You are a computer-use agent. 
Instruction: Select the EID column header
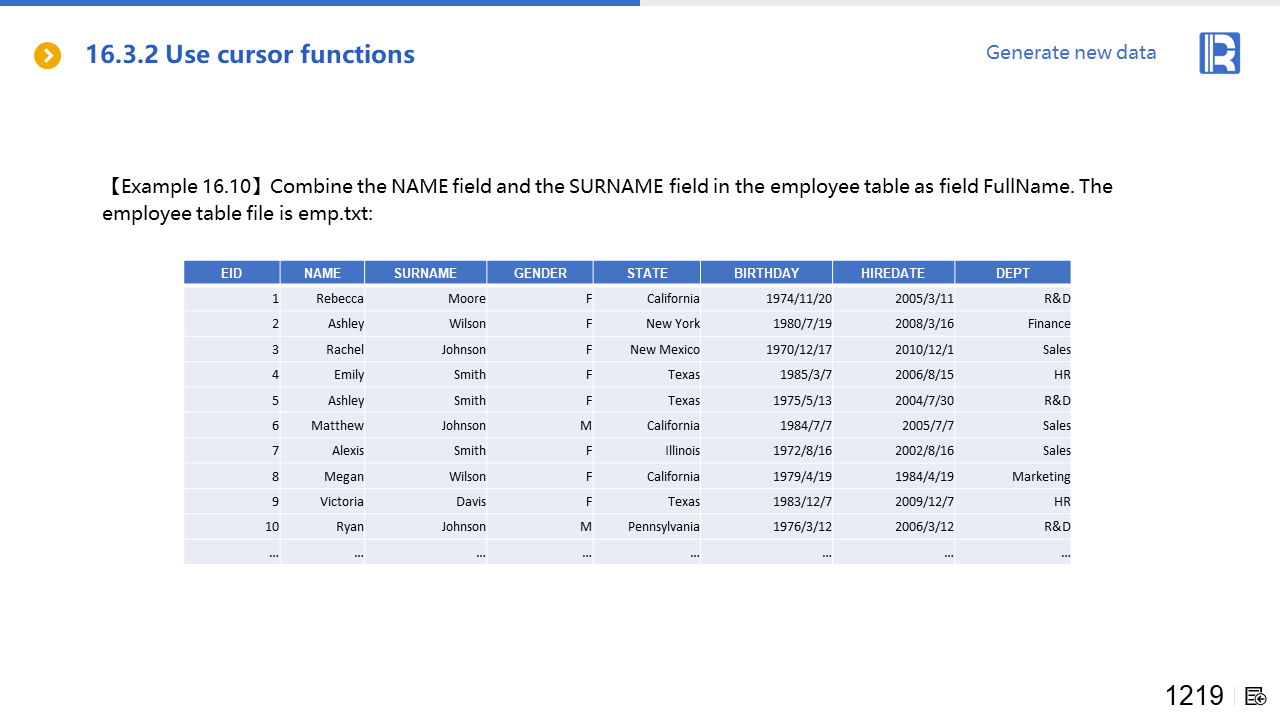pyautogui.click(x=231, y=273)
